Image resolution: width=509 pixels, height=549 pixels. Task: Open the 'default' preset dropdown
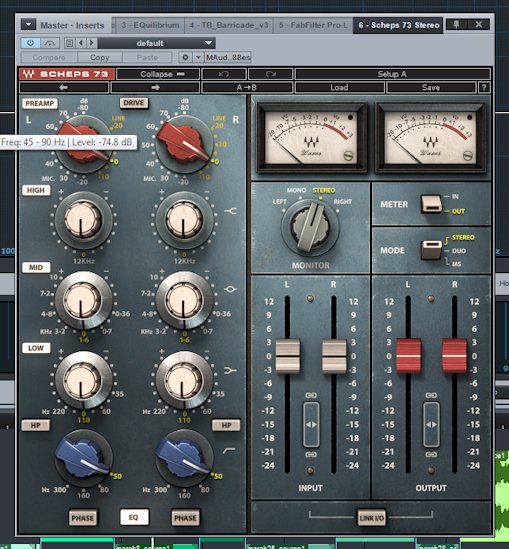[156, 43]
